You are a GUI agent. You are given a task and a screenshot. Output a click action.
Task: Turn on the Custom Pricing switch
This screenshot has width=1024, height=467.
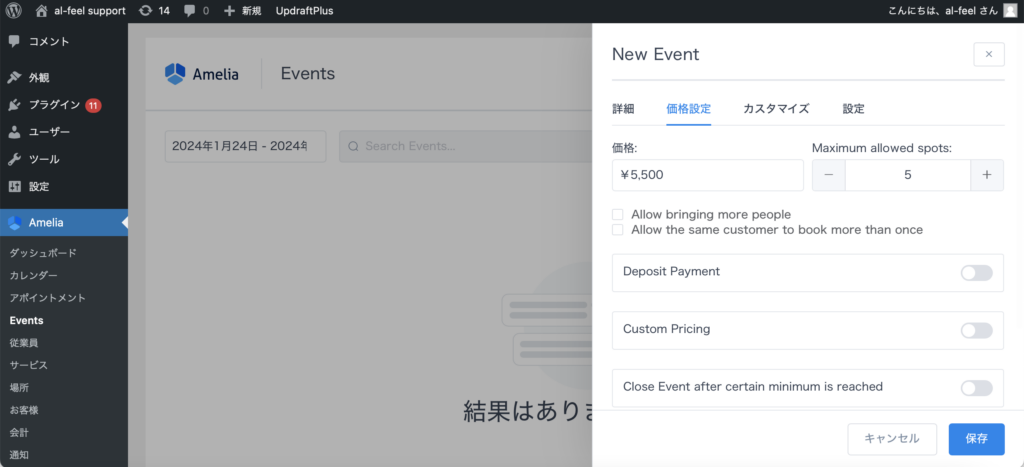tap(976, 330)
